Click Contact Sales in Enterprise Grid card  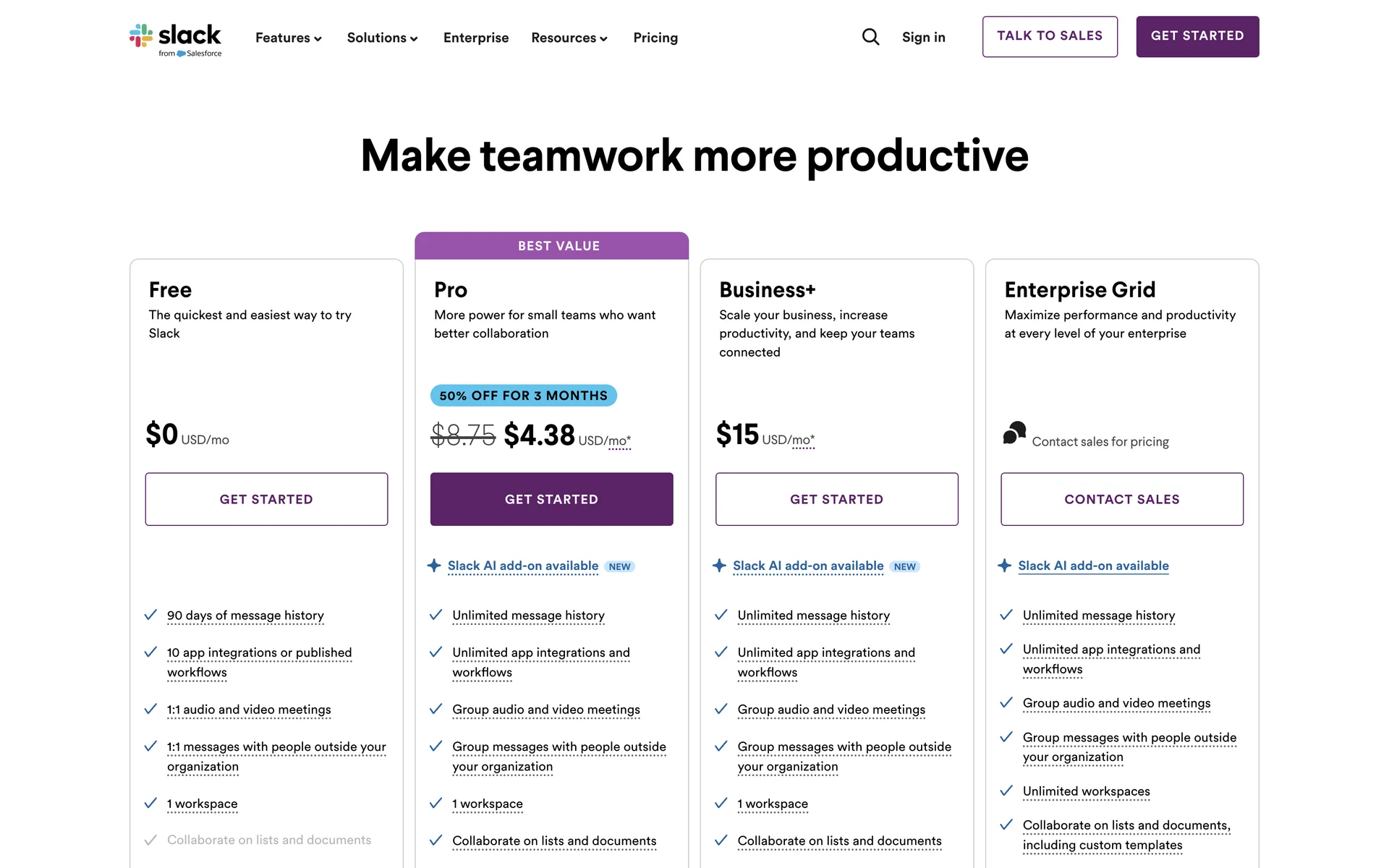coord(1121,499)
